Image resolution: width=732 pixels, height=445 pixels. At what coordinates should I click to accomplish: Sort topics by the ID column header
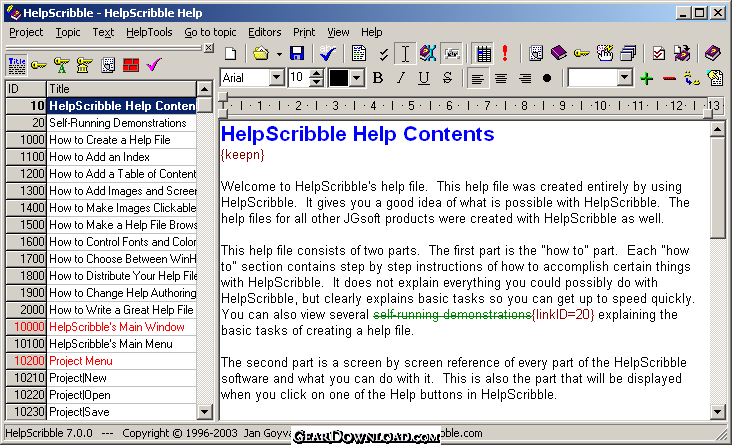coord(26,89)
